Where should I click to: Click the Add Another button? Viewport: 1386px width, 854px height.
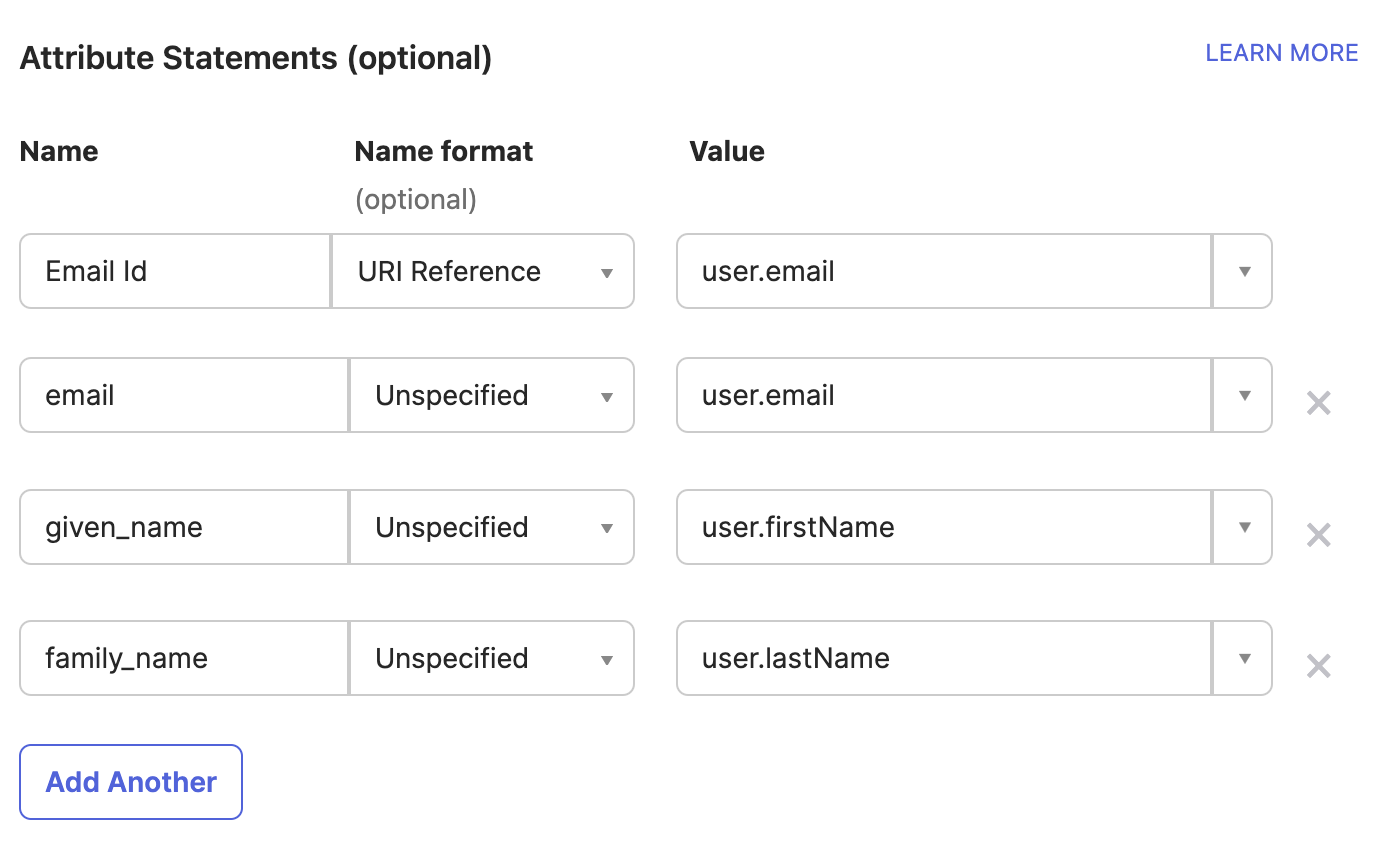coord(131,782)
